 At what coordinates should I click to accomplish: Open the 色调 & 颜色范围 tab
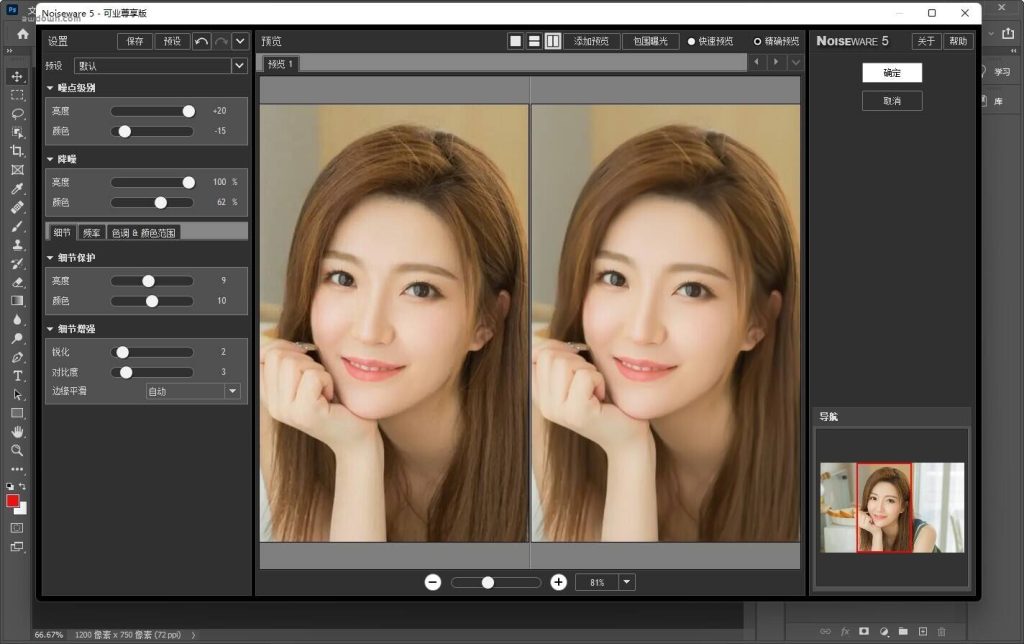tap(143, 232)
